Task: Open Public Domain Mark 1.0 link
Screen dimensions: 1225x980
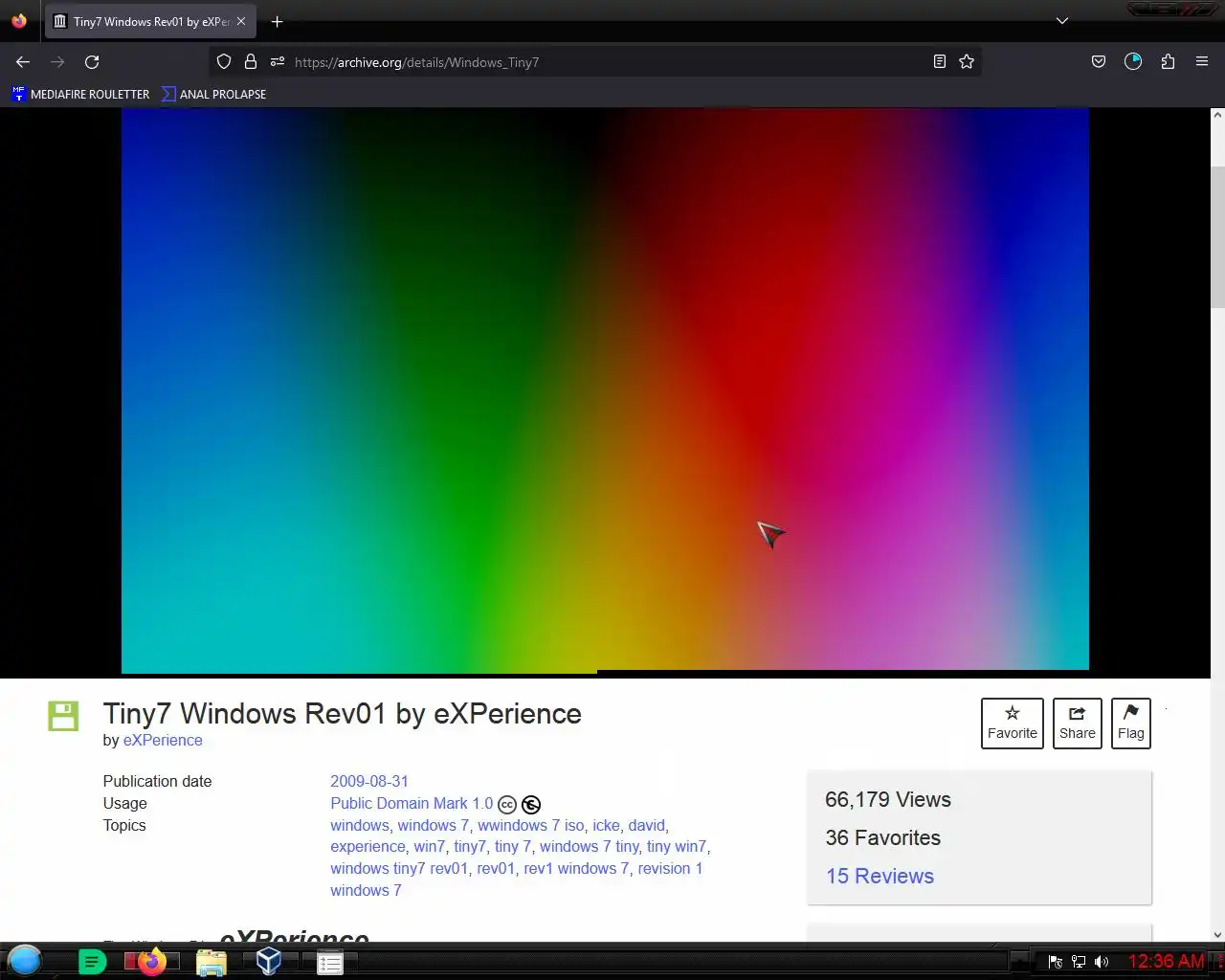Action: point(412,803)
